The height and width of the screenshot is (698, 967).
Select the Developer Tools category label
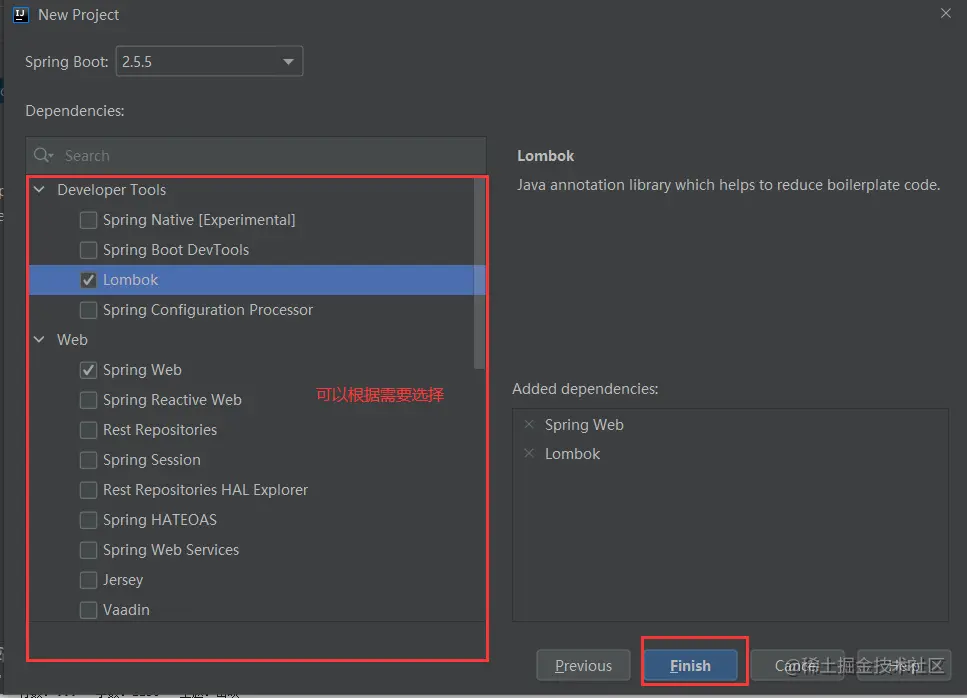click(112, 189)
